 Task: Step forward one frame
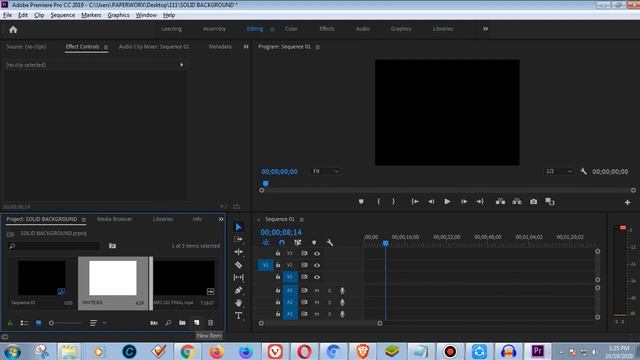[x=464, y=202]
